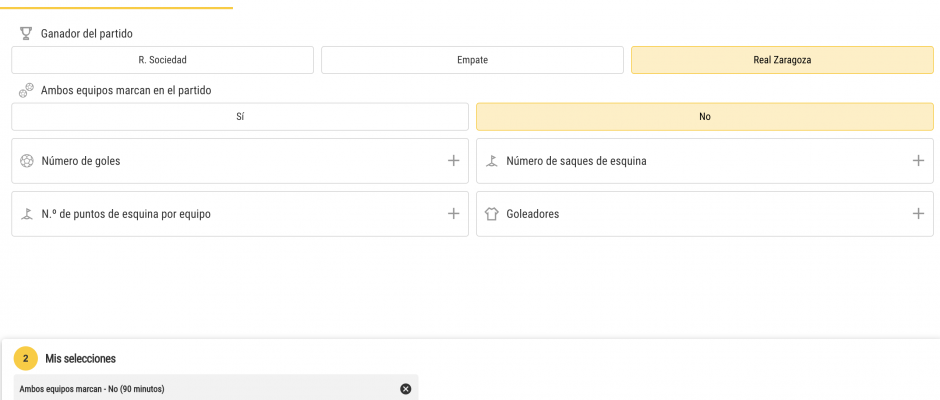Select Empate as match result
Screen dimensions: 940x400
472,60
